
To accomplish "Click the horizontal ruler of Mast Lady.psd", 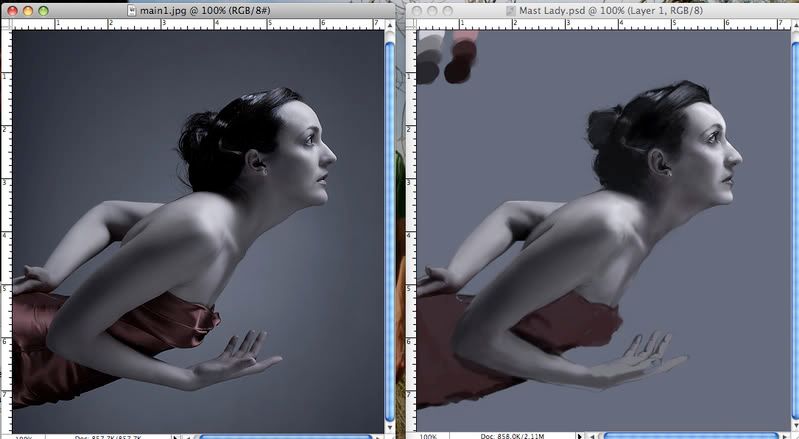I will pos(603,24).
